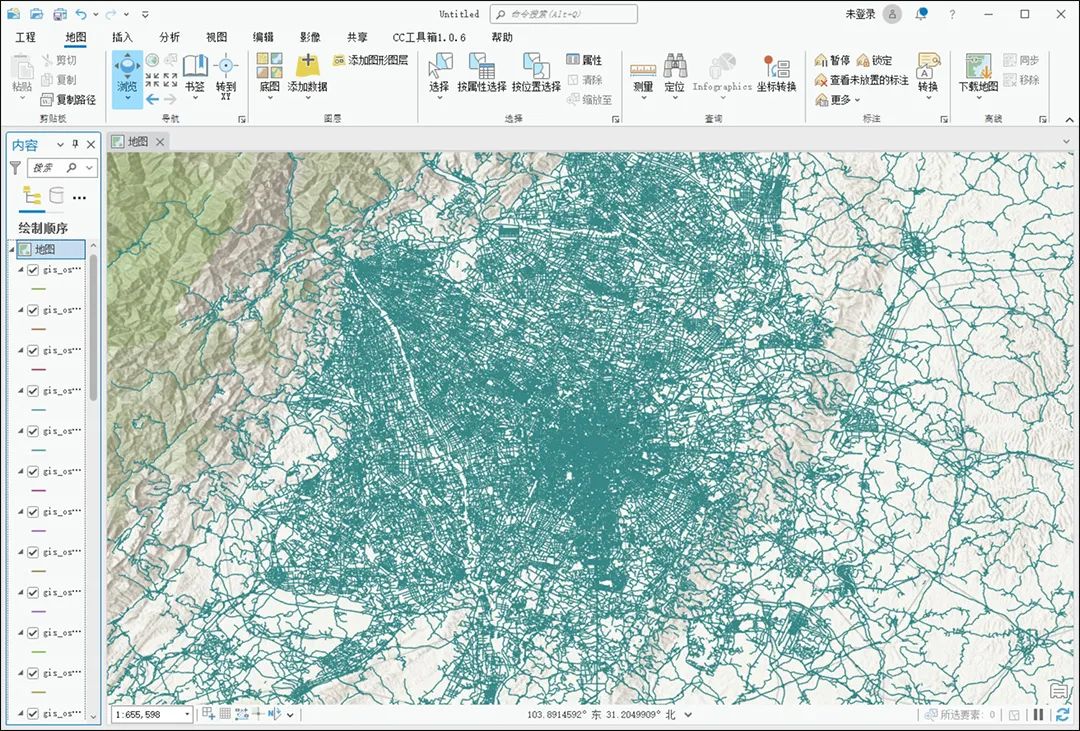The height and width of the screenshot is (731, 1080).
Task: Switch to the 插入 ribbon tab
Action: [x=122, y=37]
